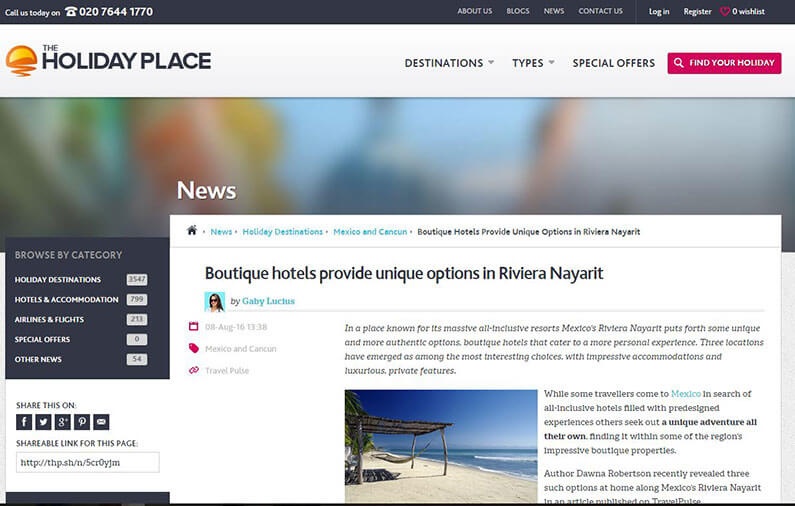The width and height of the screenshot is (795, 506).
Task: Click the shareable link text field
Action: point(87,462)
